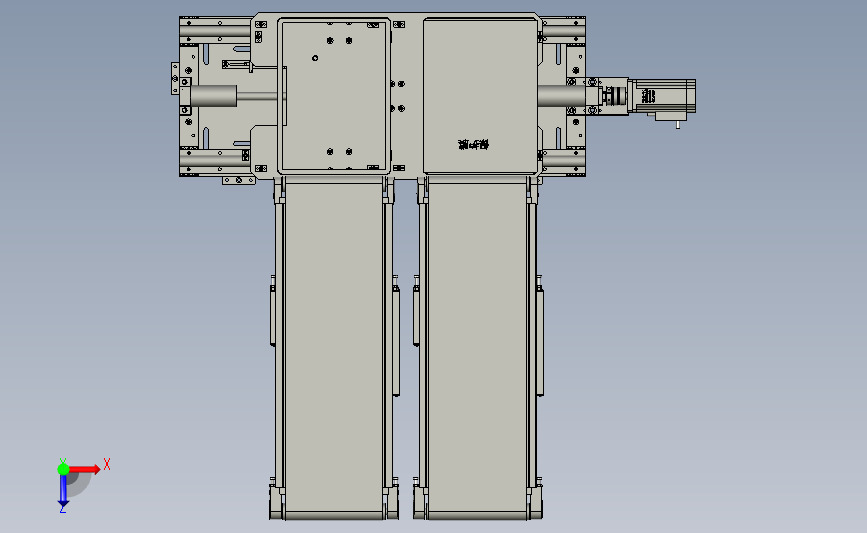
Task: Select the gray shaft on the left end
Action: 213,96
